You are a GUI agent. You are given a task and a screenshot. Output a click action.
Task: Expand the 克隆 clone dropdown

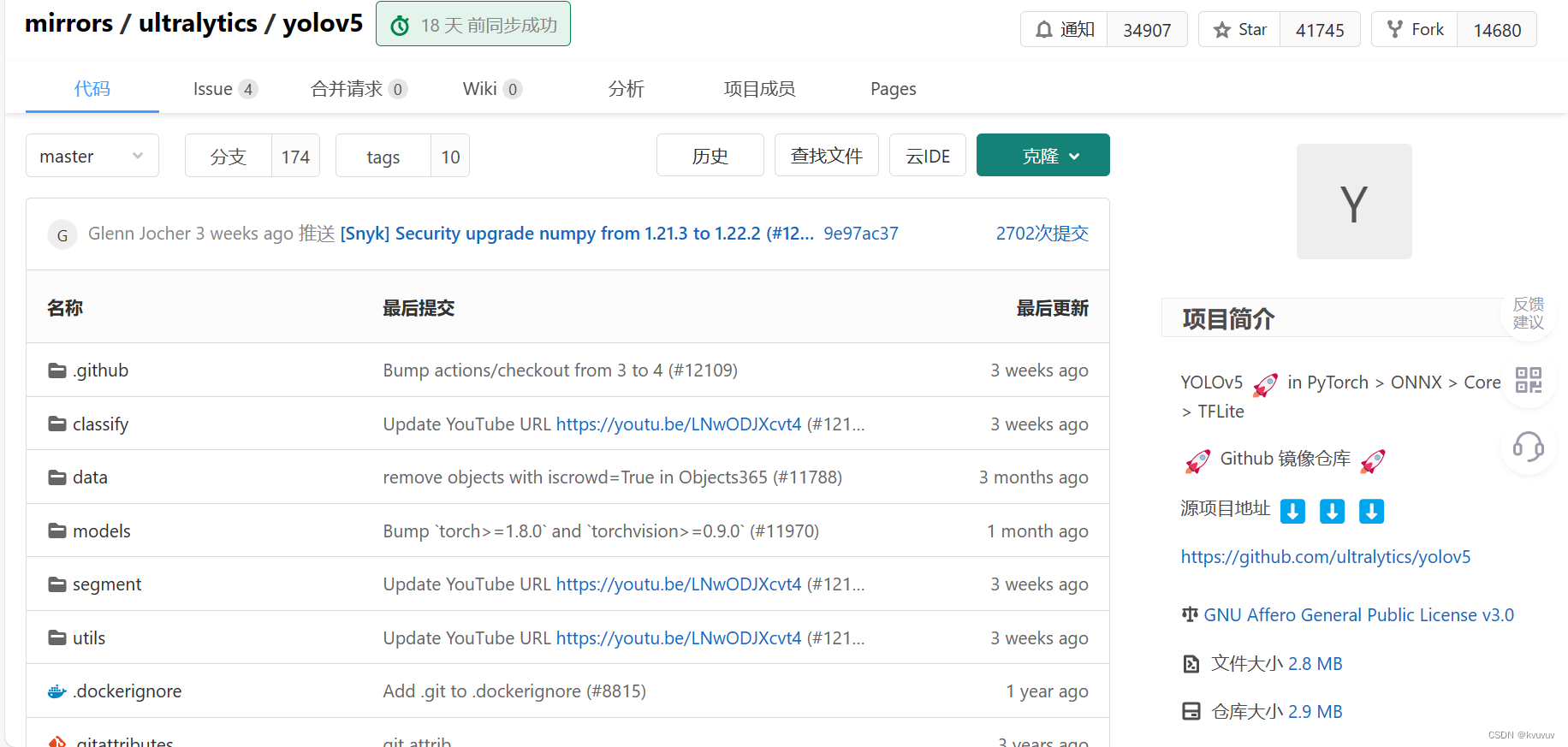pyautogui.click(x=1043, y=155)
